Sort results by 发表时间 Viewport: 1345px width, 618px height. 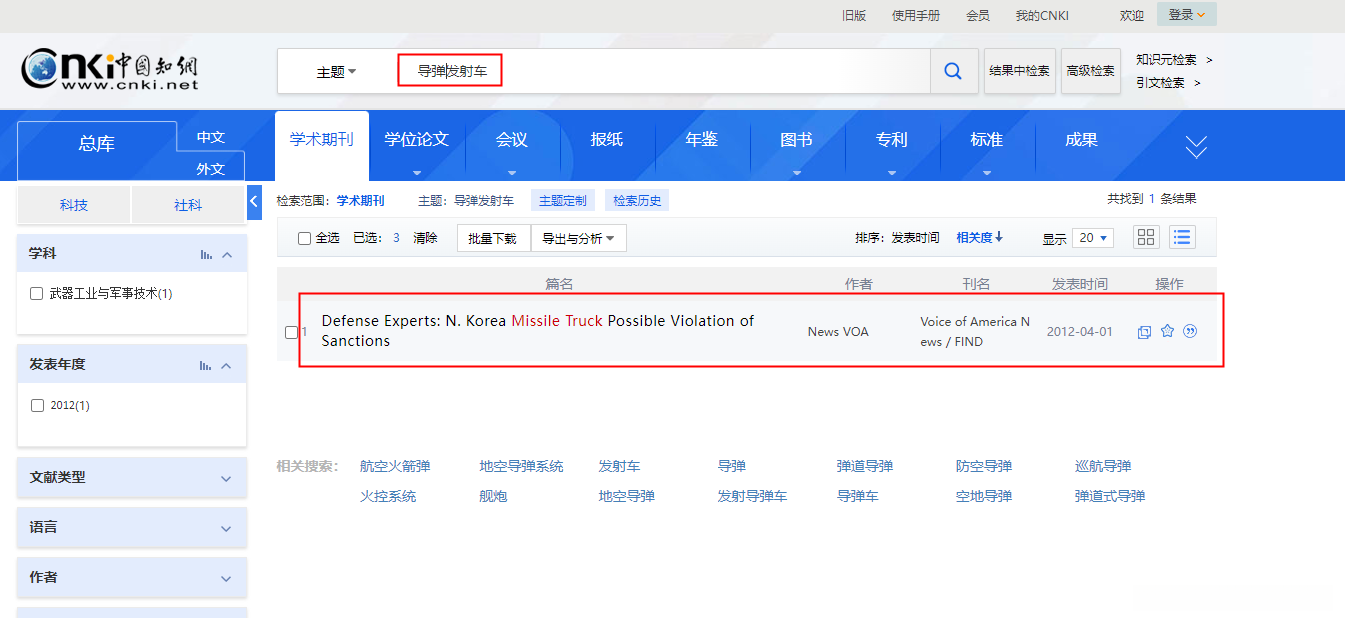click(x=916, y=238)
